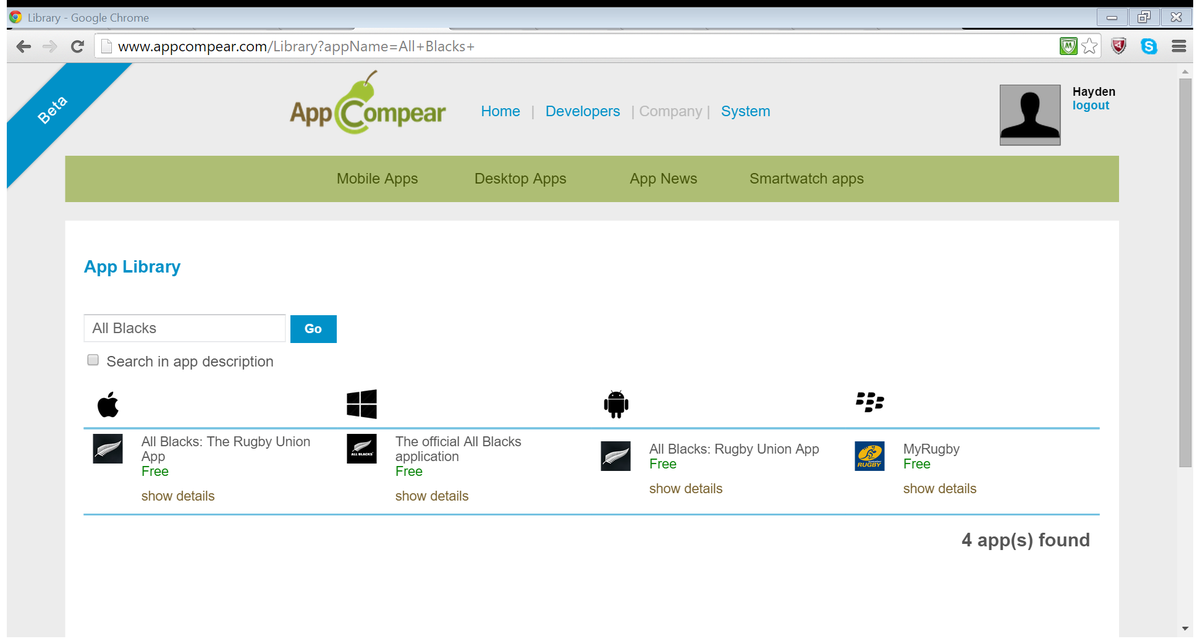Viewport: 1200px width, 644px height.
Task: Click the browser forward arrow
Action: point(51,47)
